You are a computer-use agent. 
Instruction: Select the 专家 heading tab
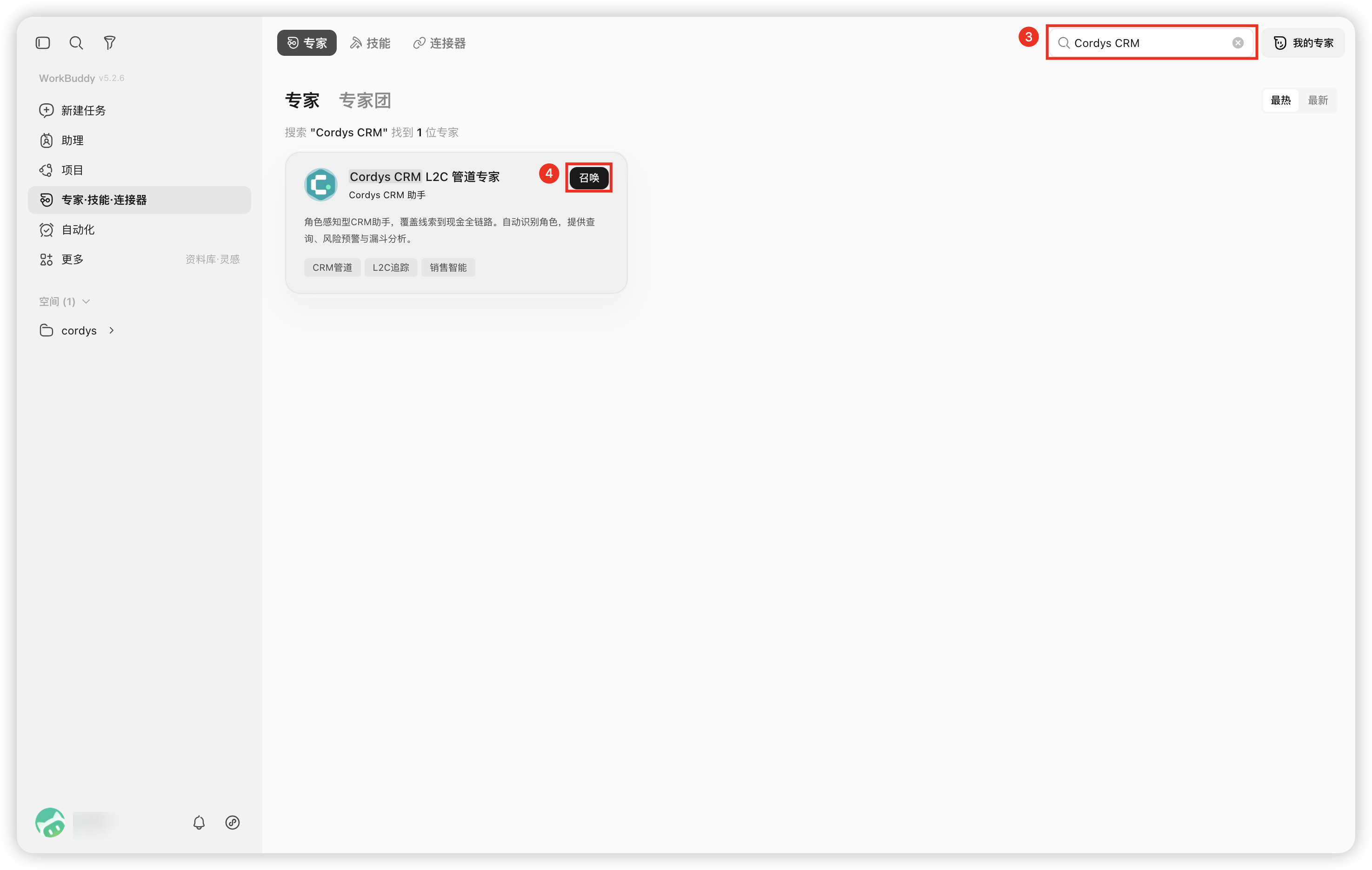pyautogui.click(x=302, y=100)
